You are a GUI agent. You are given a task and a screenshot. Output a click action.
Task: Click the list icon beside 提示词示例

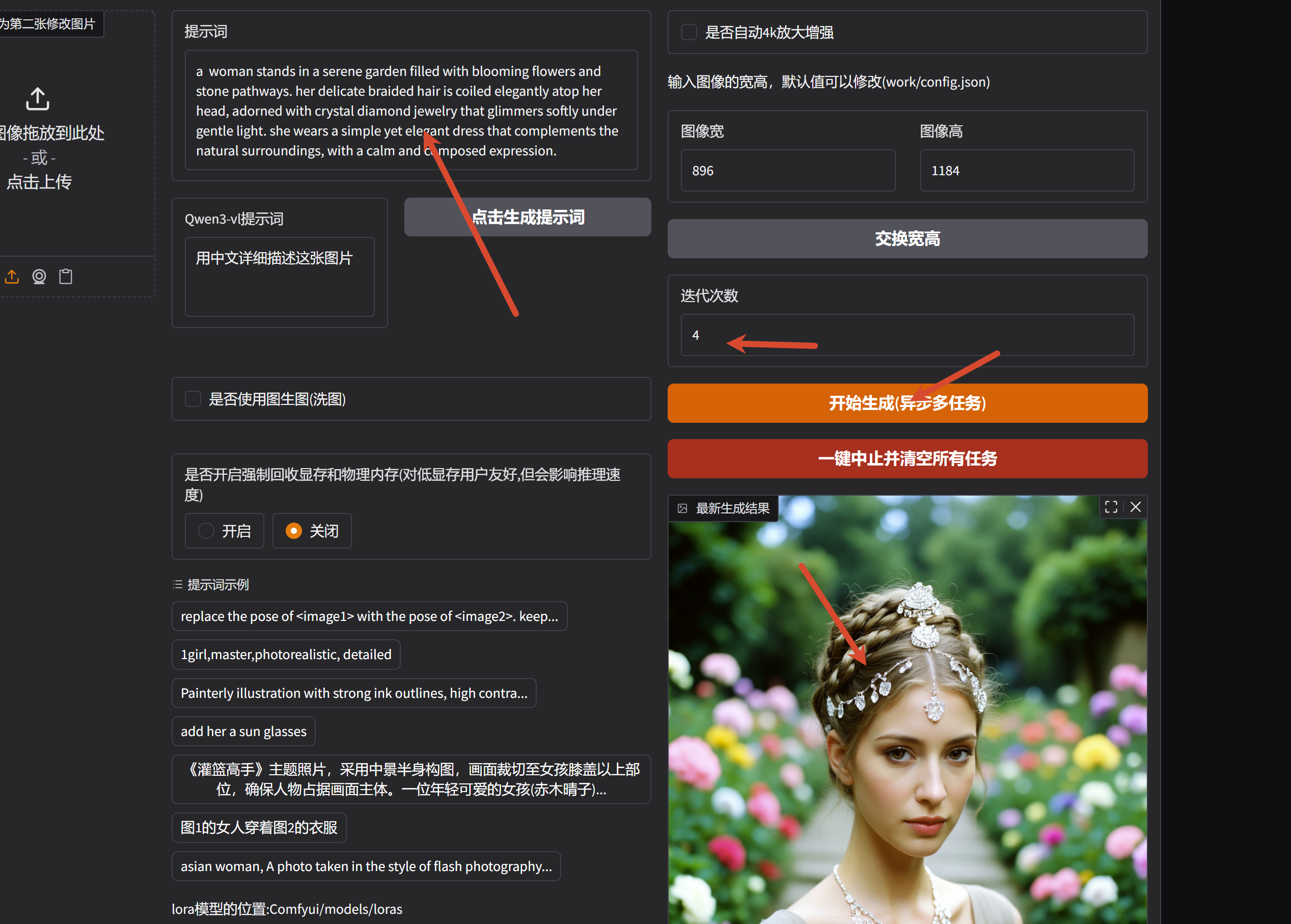pyautogui.click(x=177, y=584)
